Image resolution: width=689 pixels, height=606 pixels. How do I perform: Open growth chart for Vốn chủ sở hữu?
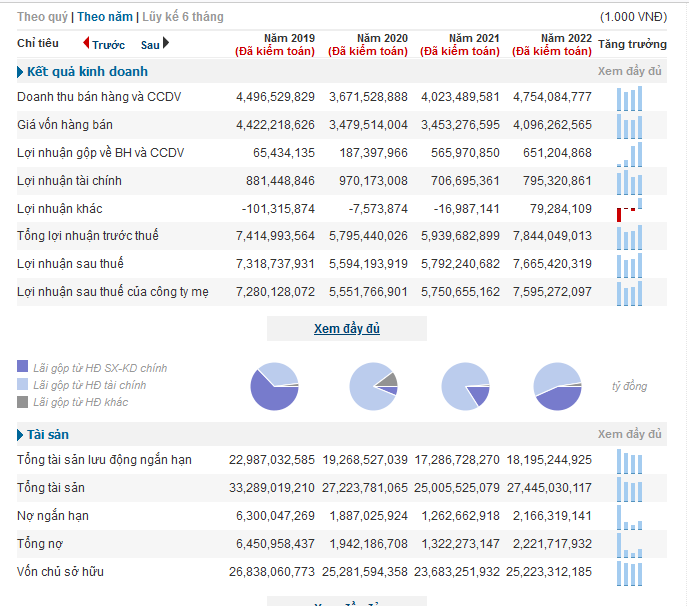click(x=629, y=573)
